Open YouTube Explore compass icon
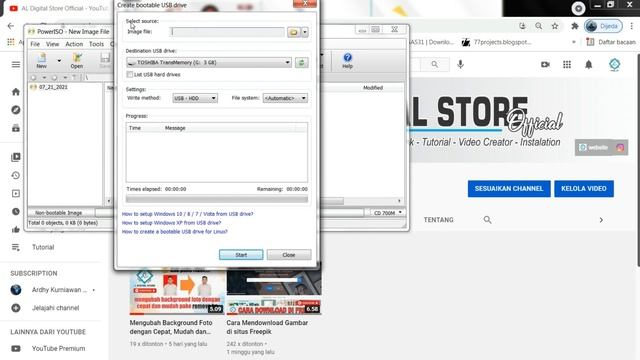The image size is (640, 360). point(16,110)
